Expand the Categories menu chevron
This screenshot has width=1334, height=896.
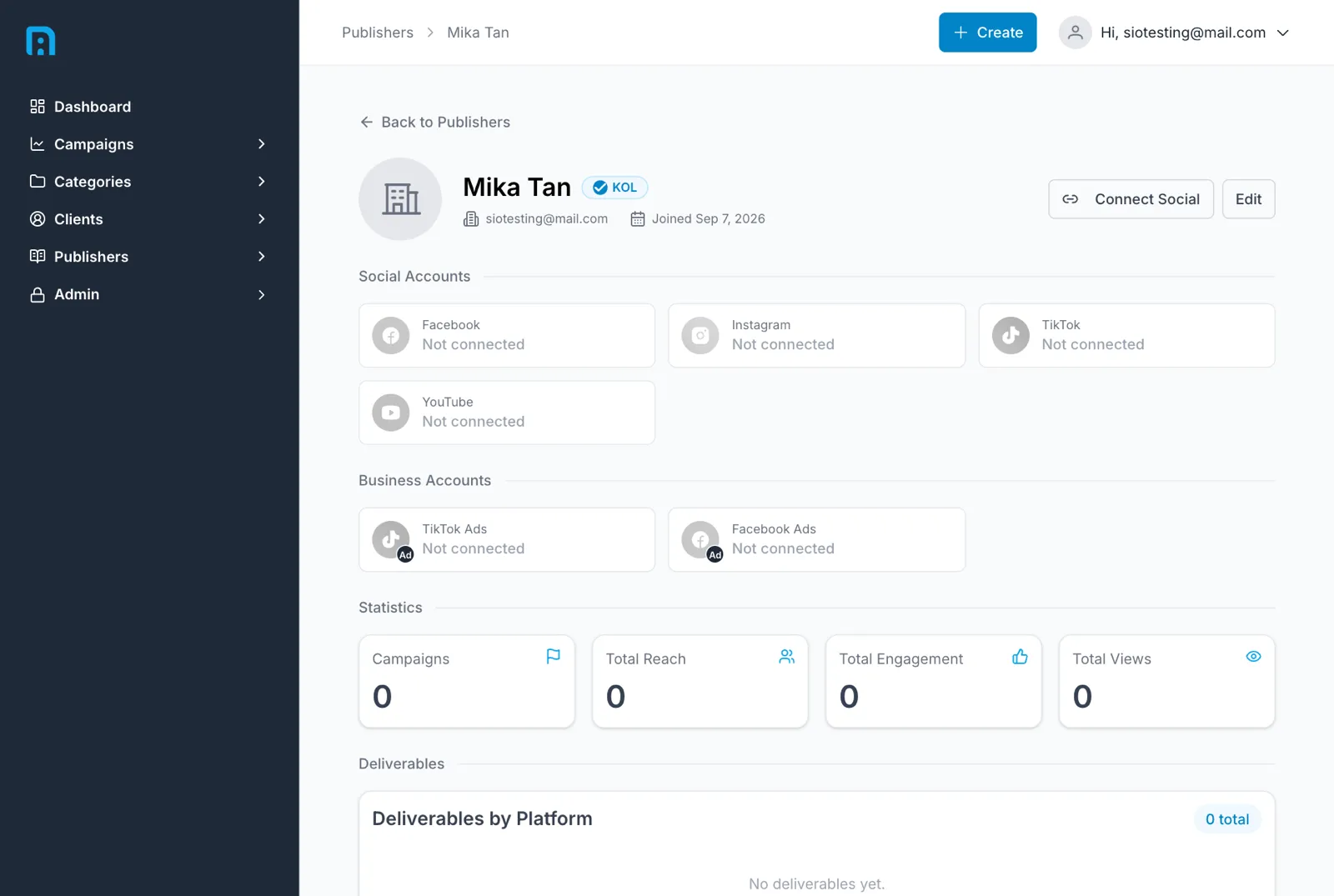(262, 182)
